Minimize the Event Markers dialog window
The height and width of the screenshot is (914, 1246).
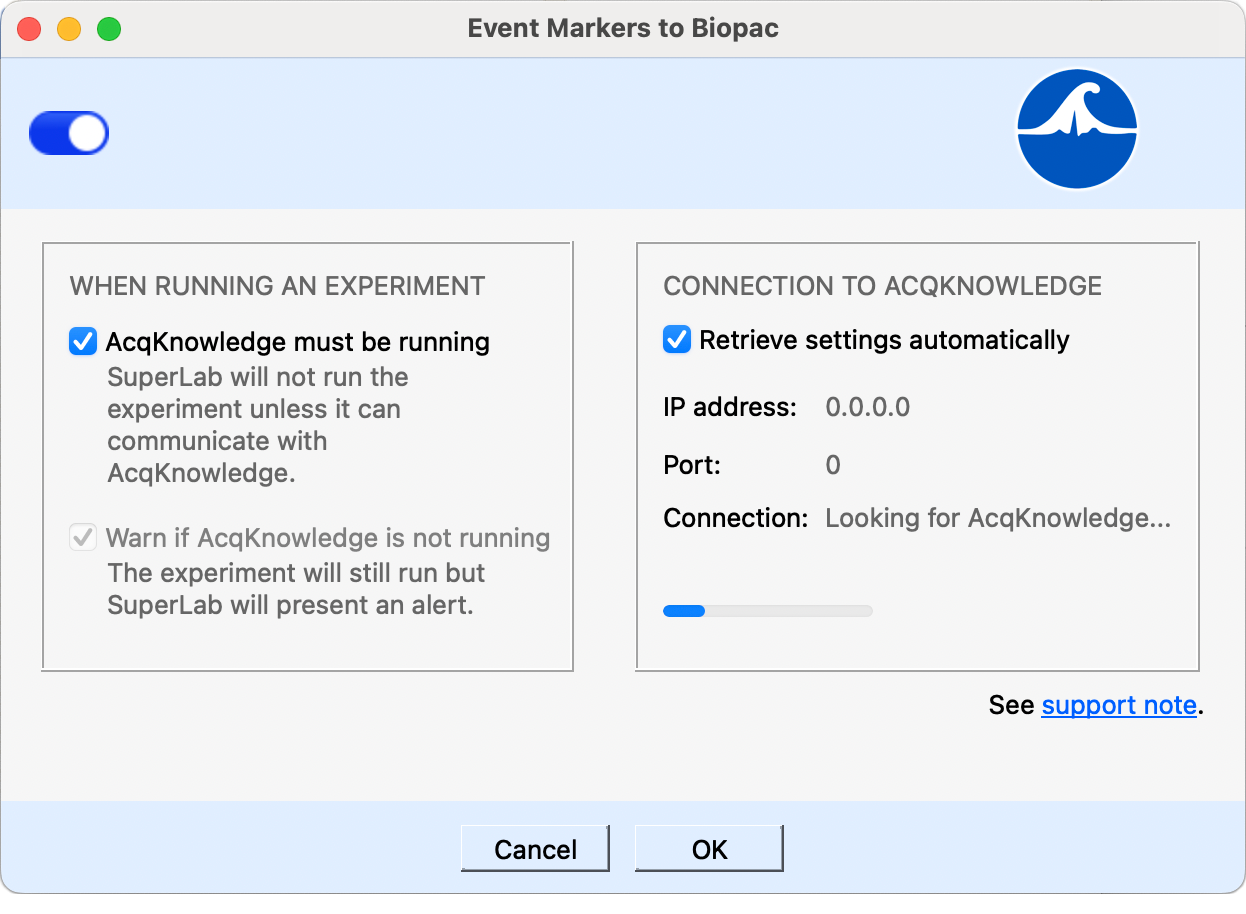[x=69, y=30]
